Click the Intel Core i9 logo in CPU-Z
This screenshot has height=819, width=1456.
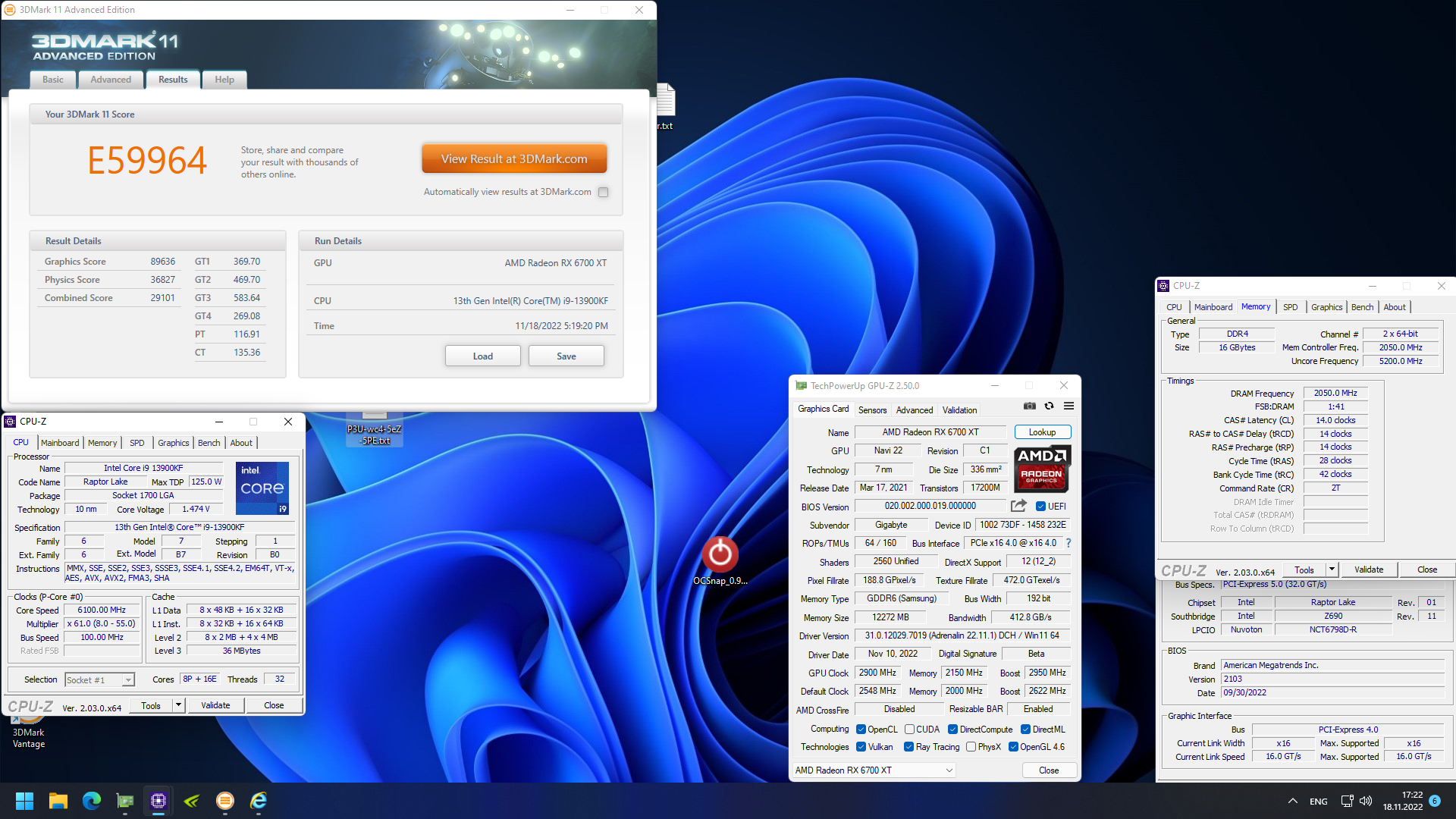point(262,488)
